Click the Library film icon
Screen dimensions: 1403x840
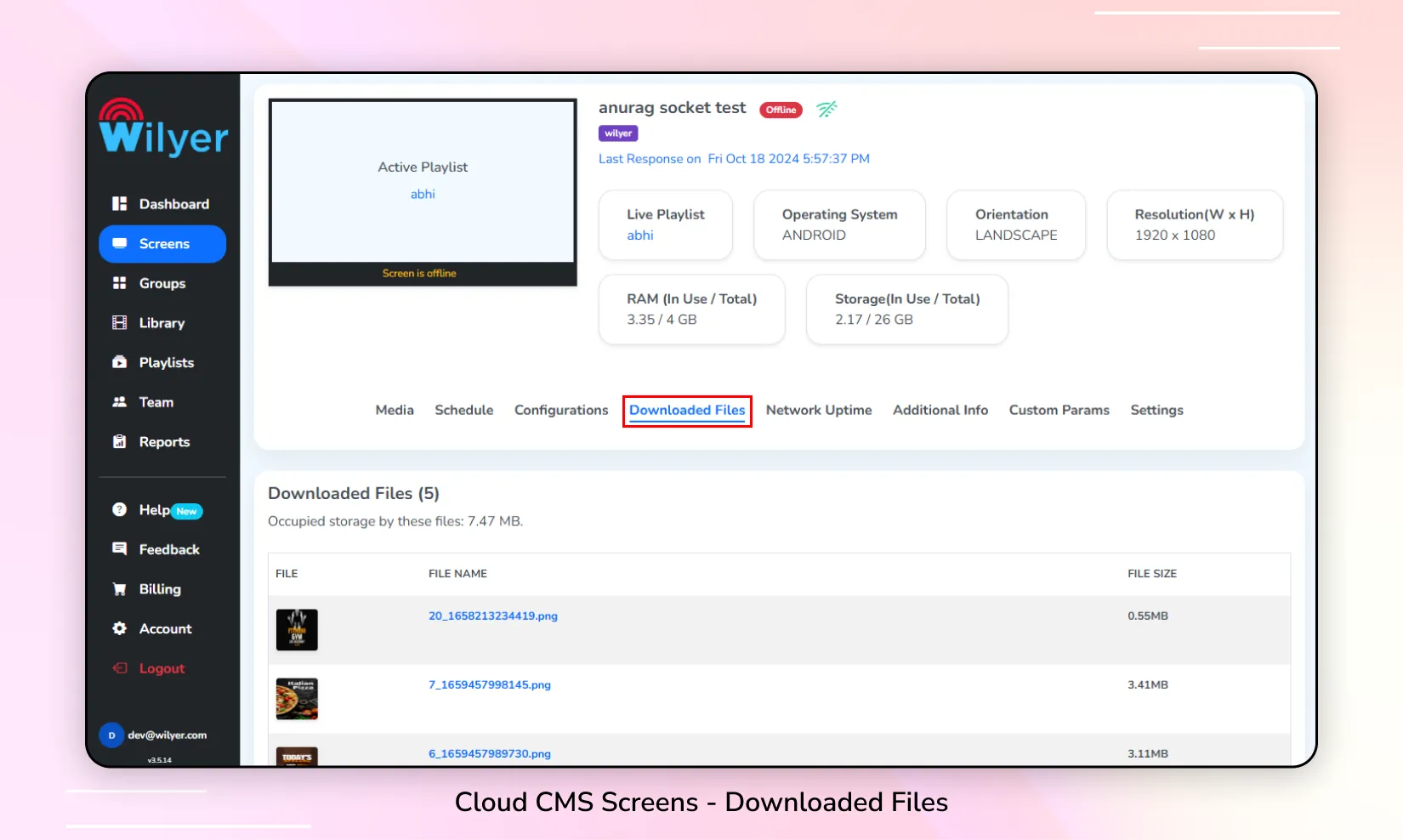[x=119, y=323]
